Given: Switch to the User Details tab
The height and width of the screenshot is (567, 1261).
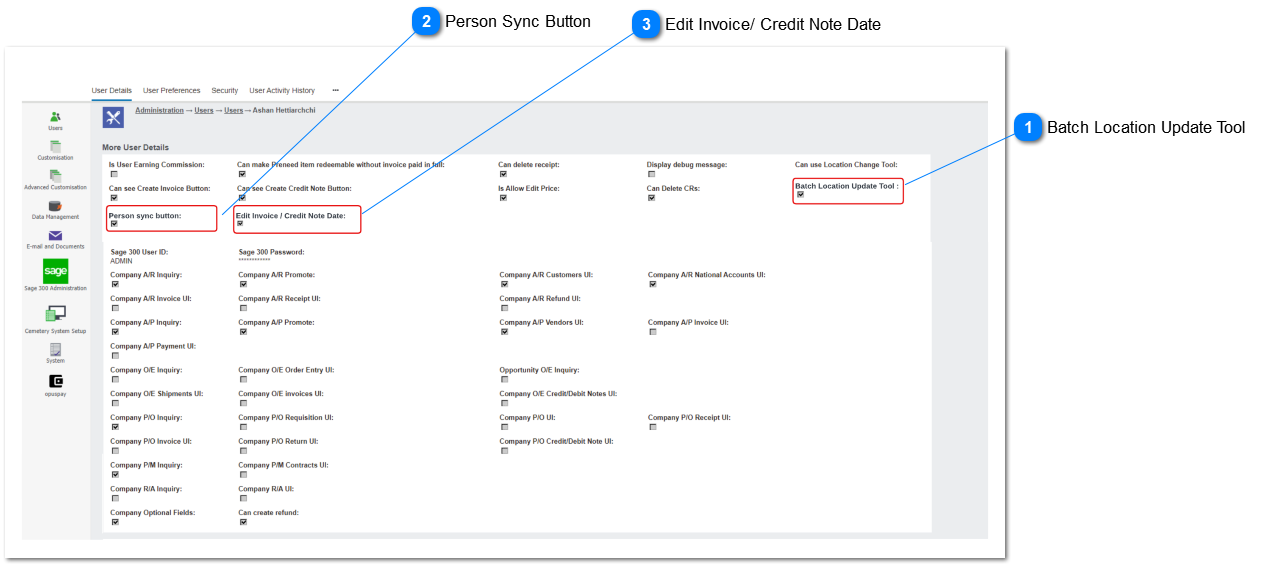Looking at the screenshot, I should (111, 90).
